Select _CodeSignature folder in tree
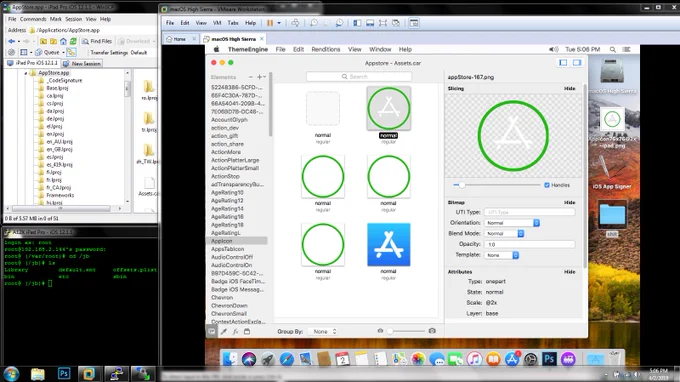The height and width of the screenshot is (382, 680). [64, 81]
